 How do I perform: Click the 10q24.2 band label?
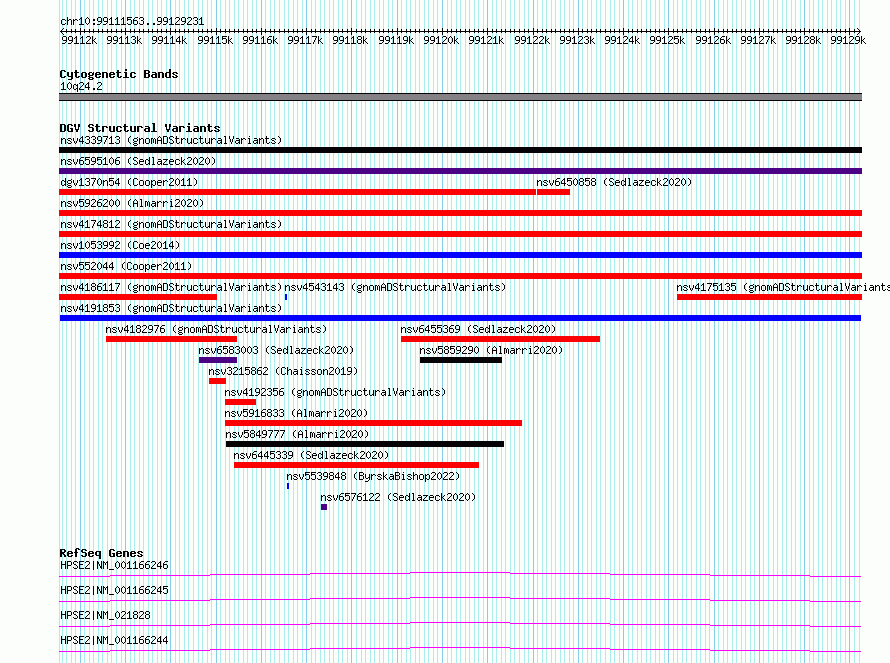coord(81,86)
